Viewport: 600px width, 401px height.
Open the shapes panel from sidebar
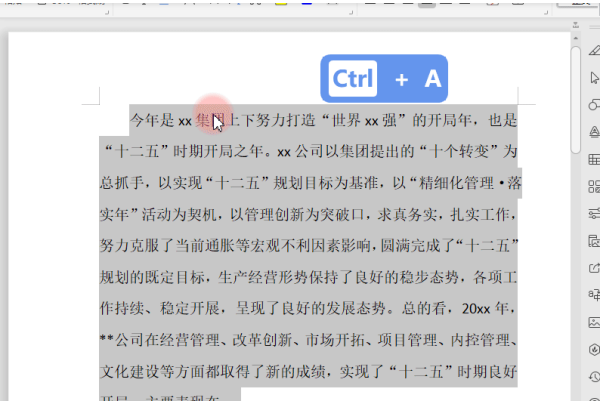(x=594, y=104)
